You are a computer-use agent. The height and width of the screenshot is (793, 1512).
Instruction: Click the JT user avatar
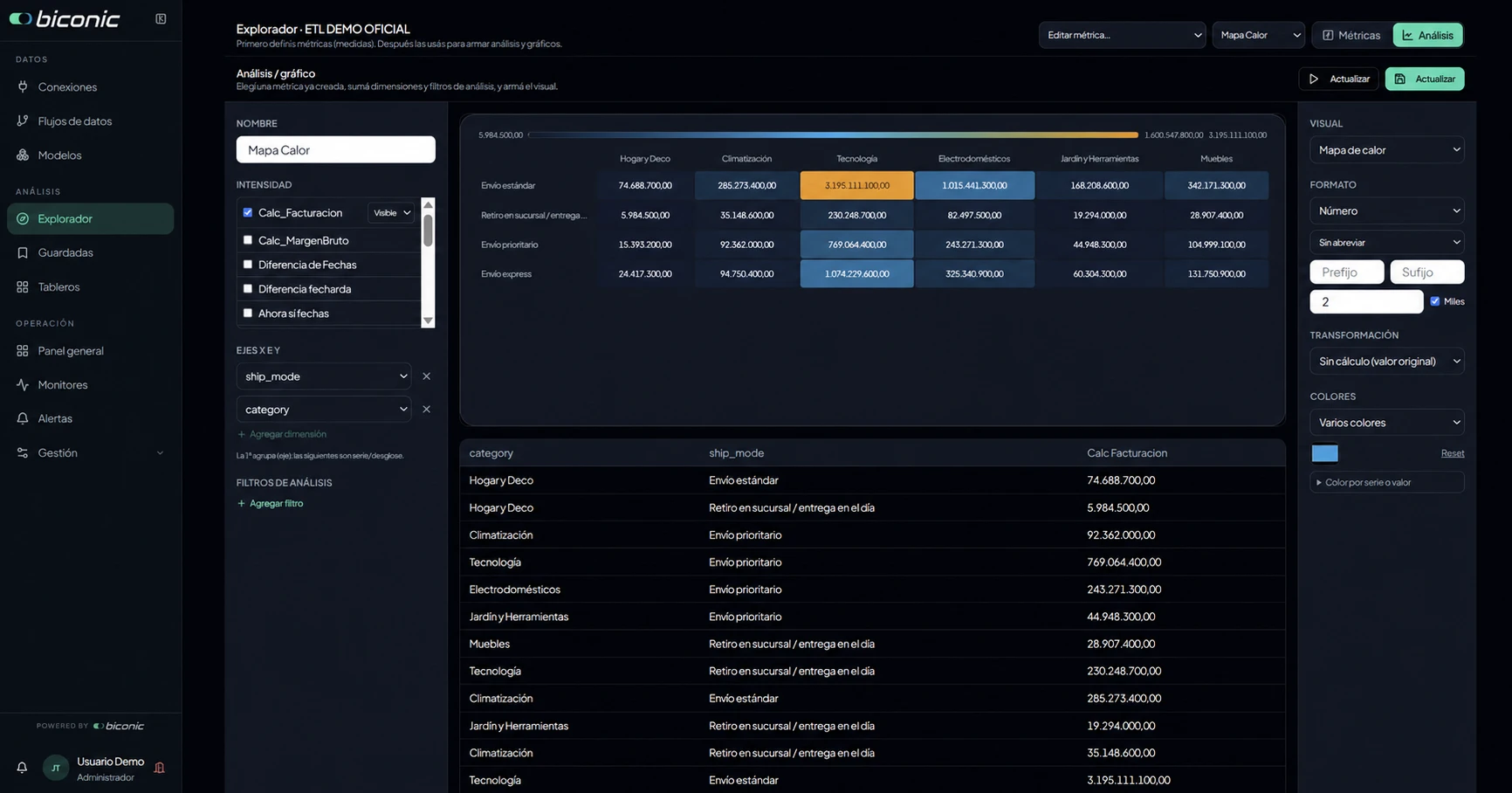pos(56,768)
